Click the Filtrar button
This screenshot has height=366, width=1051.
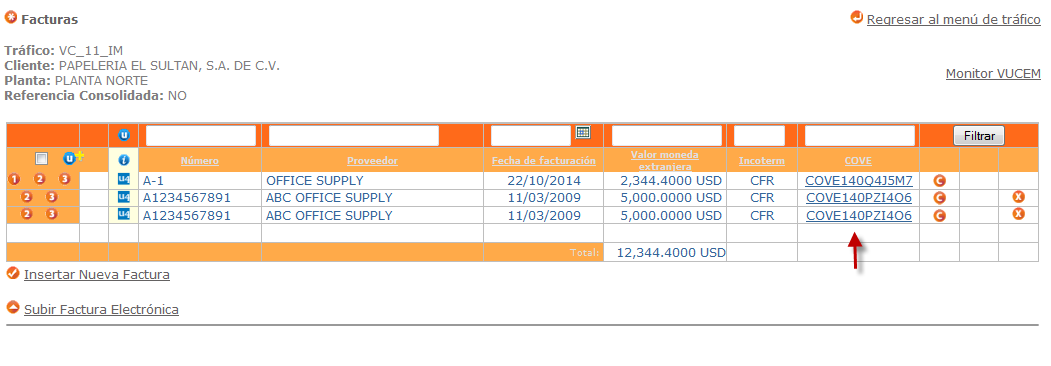pos(979,135)
